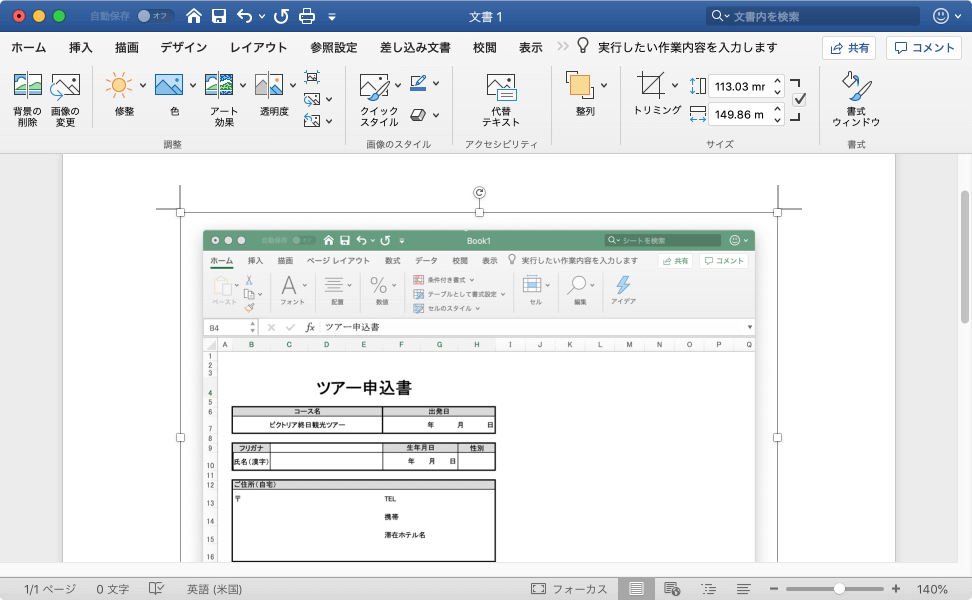The width and height of the screenshot is (972, 600).
Task: Switch to Outline view in status bar
Action: point(709,588)
